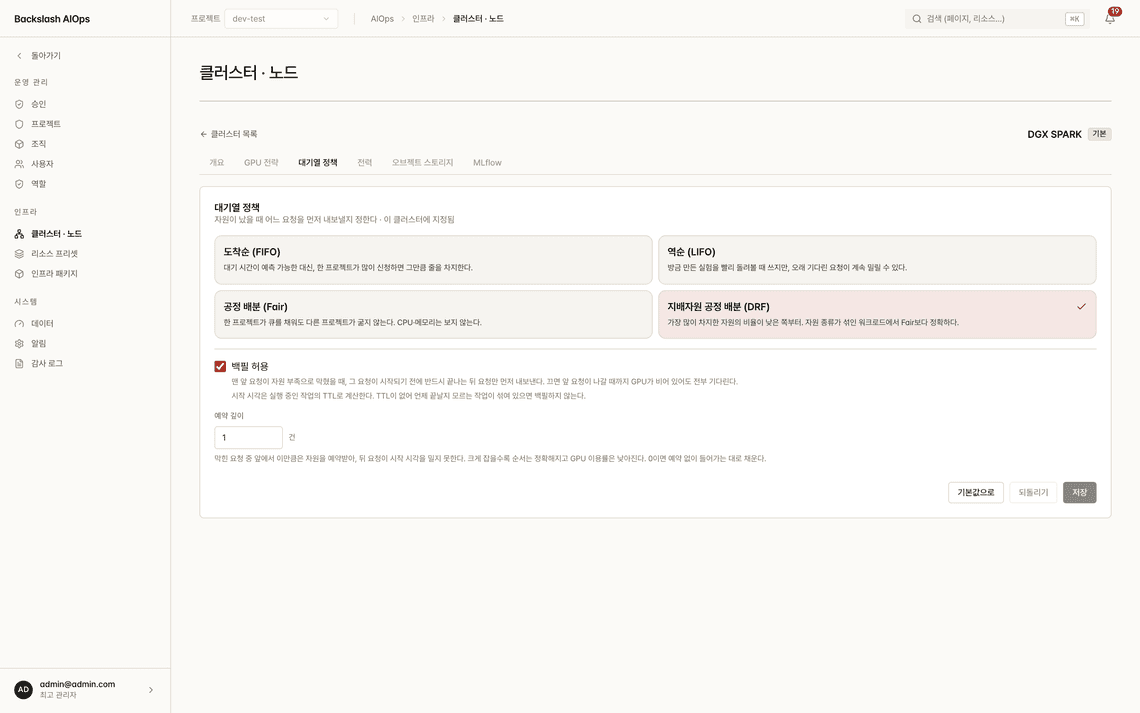The image size is (1140, 713).
Task: Click the 저장 save button
Action: [1080, 493]
